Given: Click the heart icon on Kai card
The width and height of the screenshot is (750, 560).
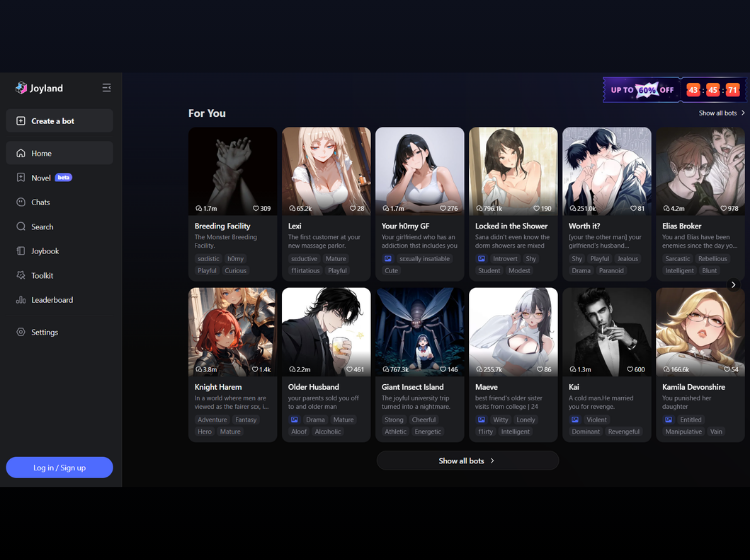Looking at the screenshot, I should 630,369.
